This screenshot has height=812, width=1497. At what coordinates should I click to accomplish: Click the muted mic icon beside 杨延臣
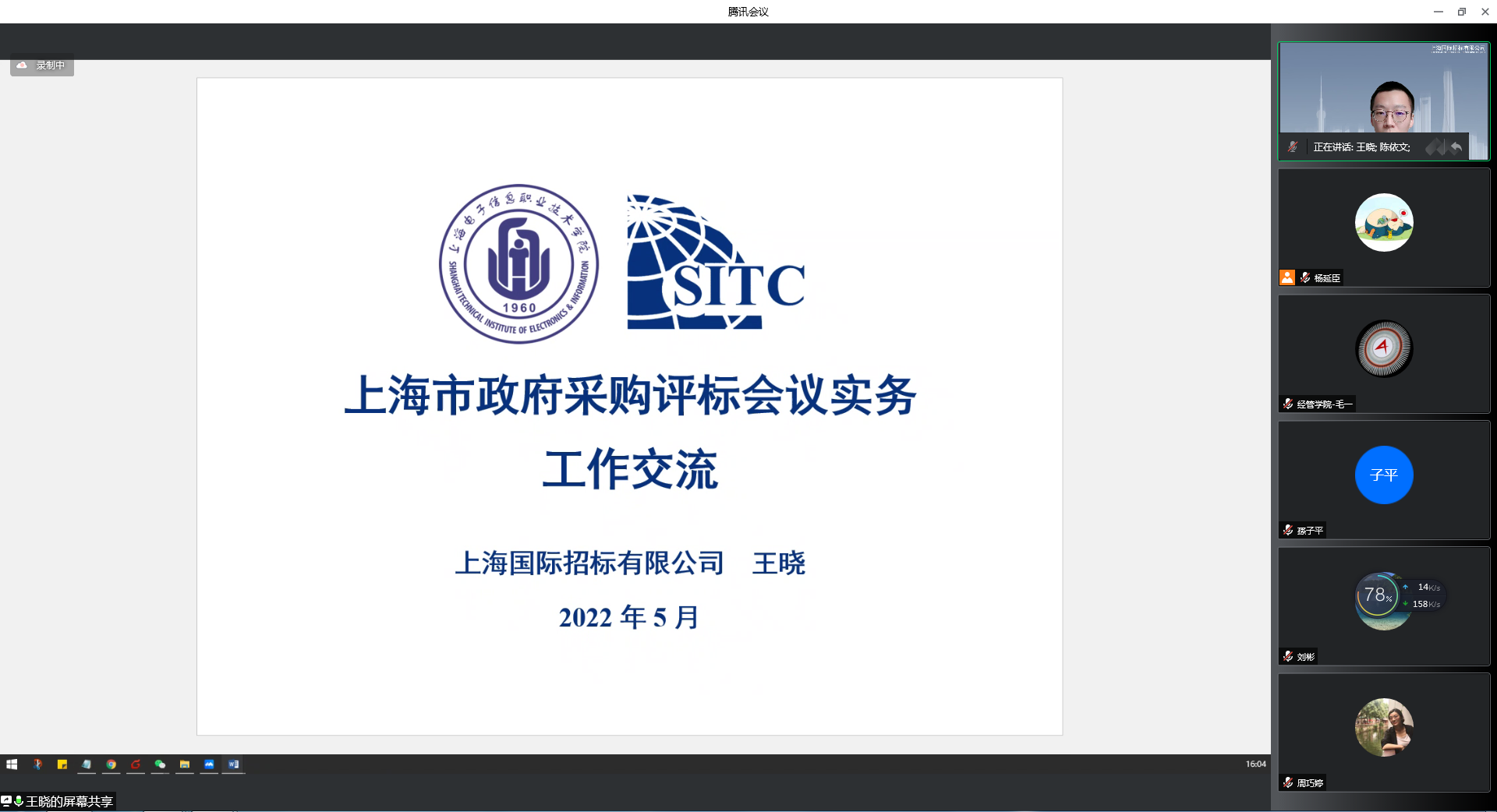[x=1305, y=277]
